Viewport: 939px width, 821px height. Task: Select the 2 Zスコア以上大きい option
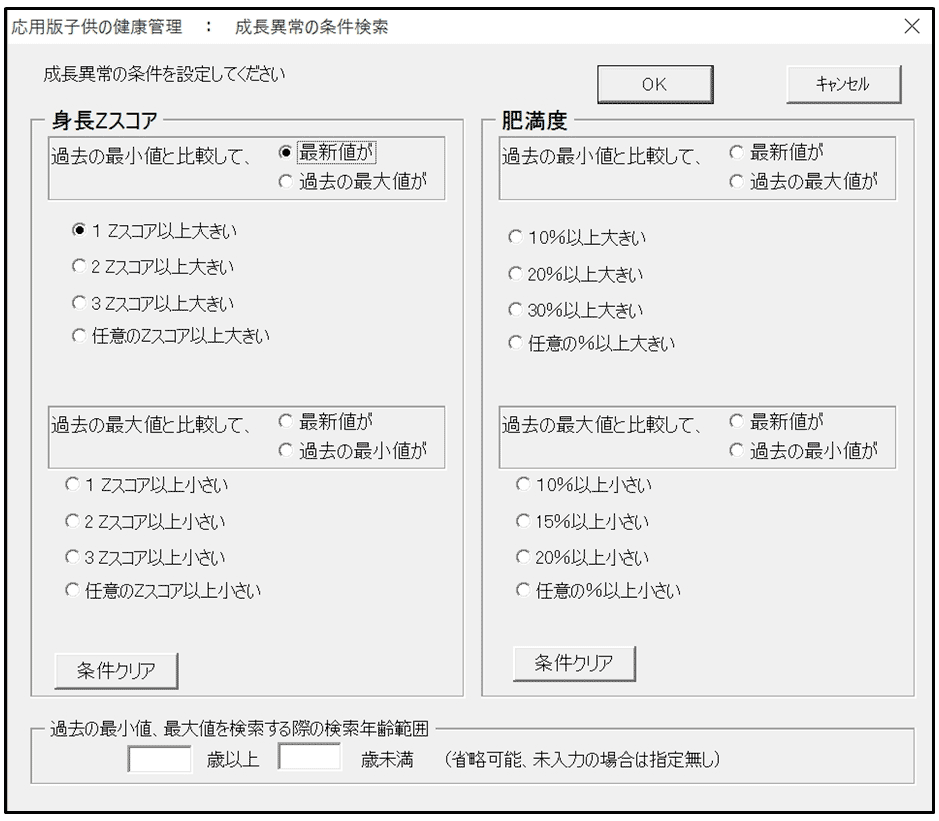[x=80, y=267]
